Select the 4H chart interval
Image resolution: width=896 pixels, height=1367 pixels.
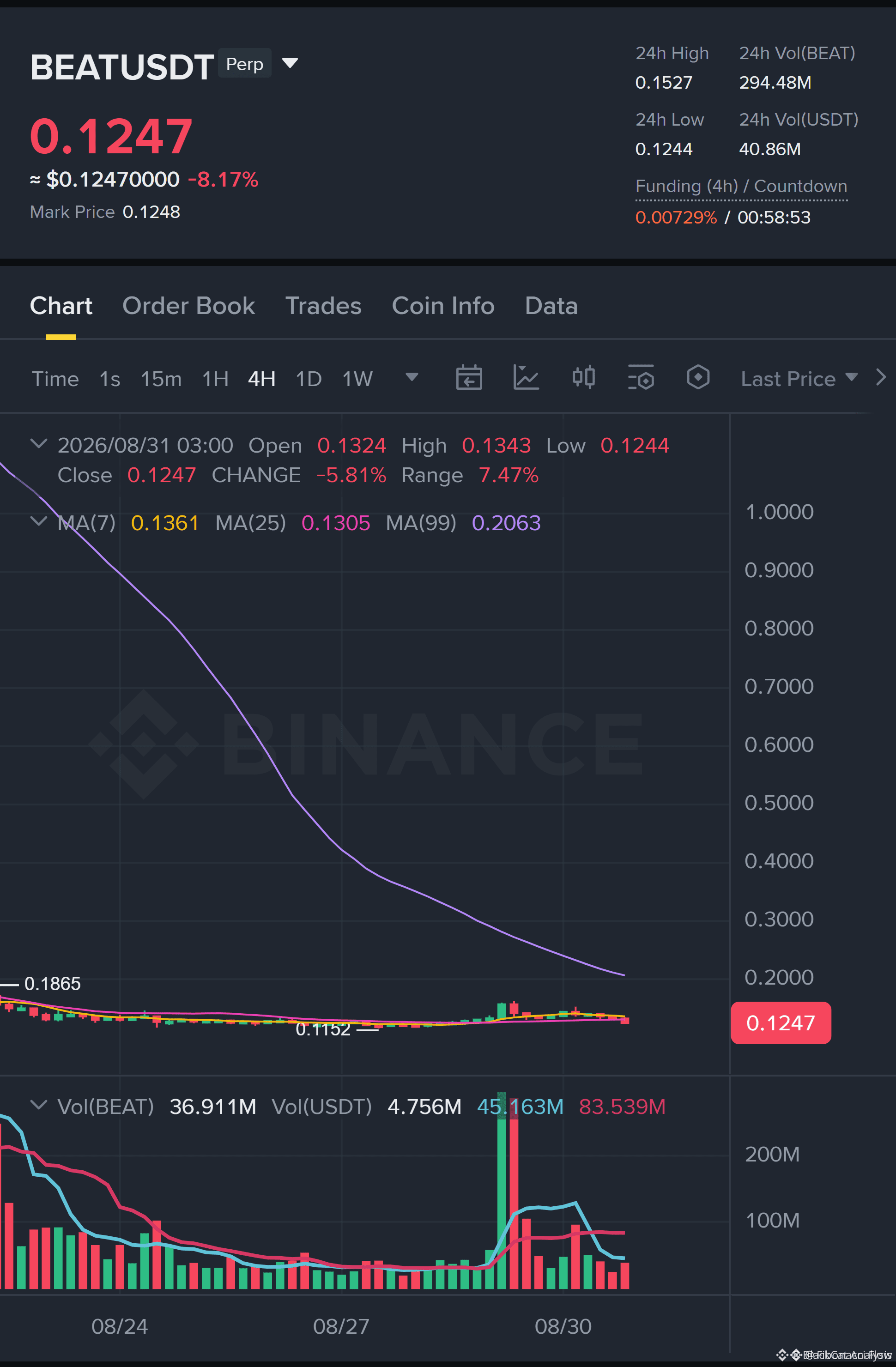(261, 379)
